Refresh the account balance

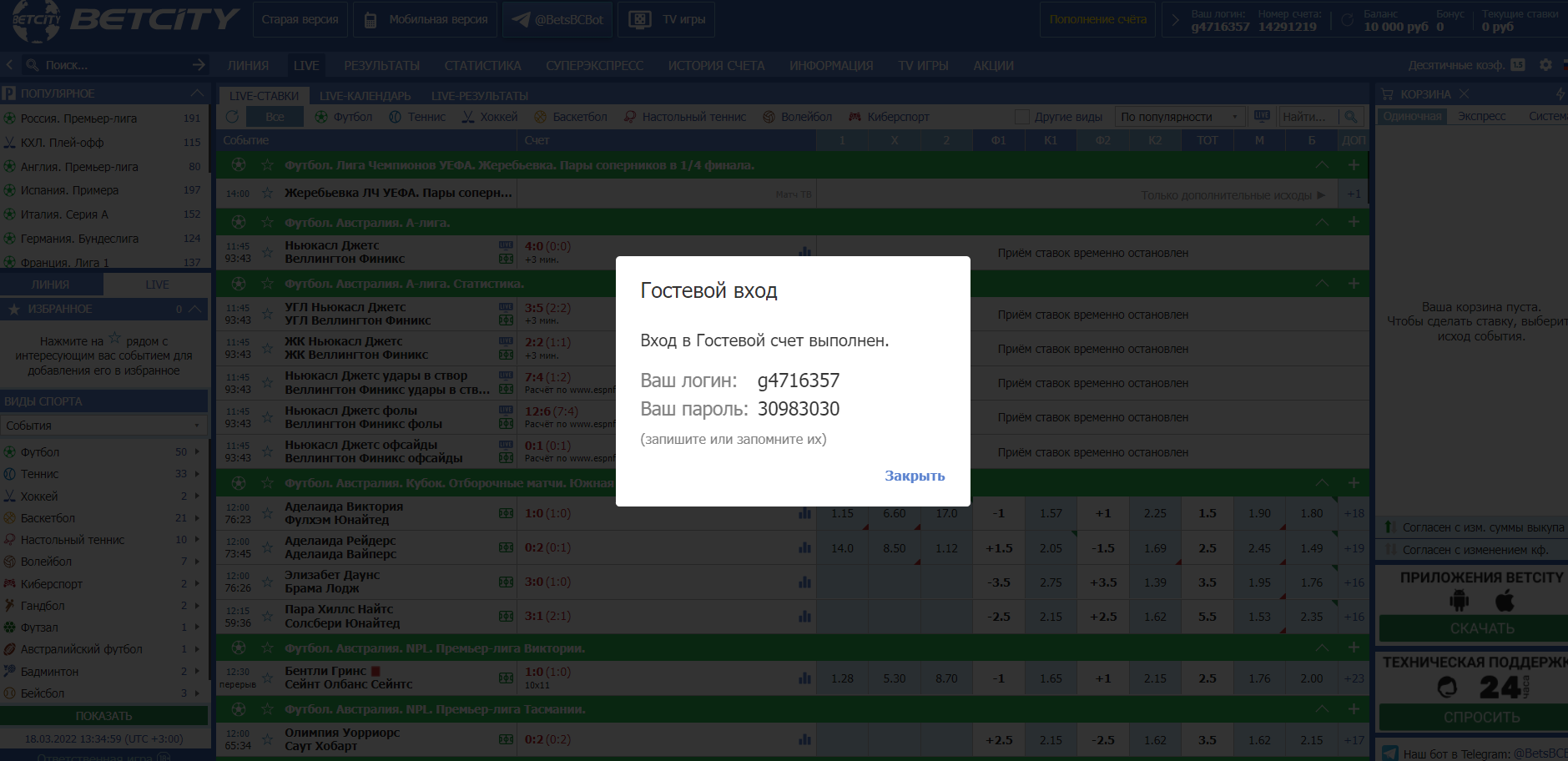point(1347,20)
